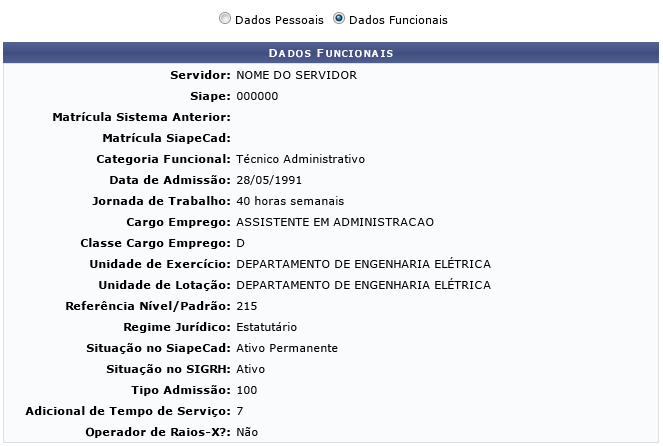The width and height of the screenshot is (663, 446).
Task: Click the Estatutário regime value
Action: [266, 327]
